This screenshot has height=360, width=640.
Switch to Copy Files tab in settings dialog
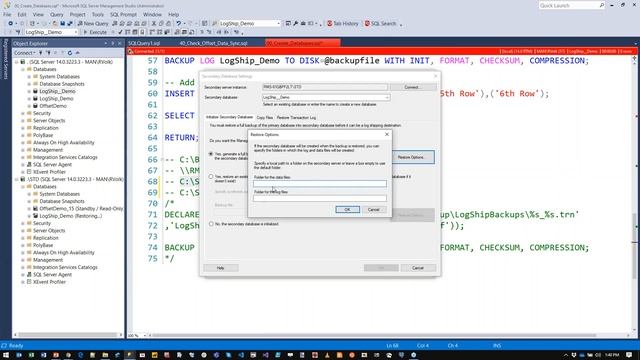264,118
